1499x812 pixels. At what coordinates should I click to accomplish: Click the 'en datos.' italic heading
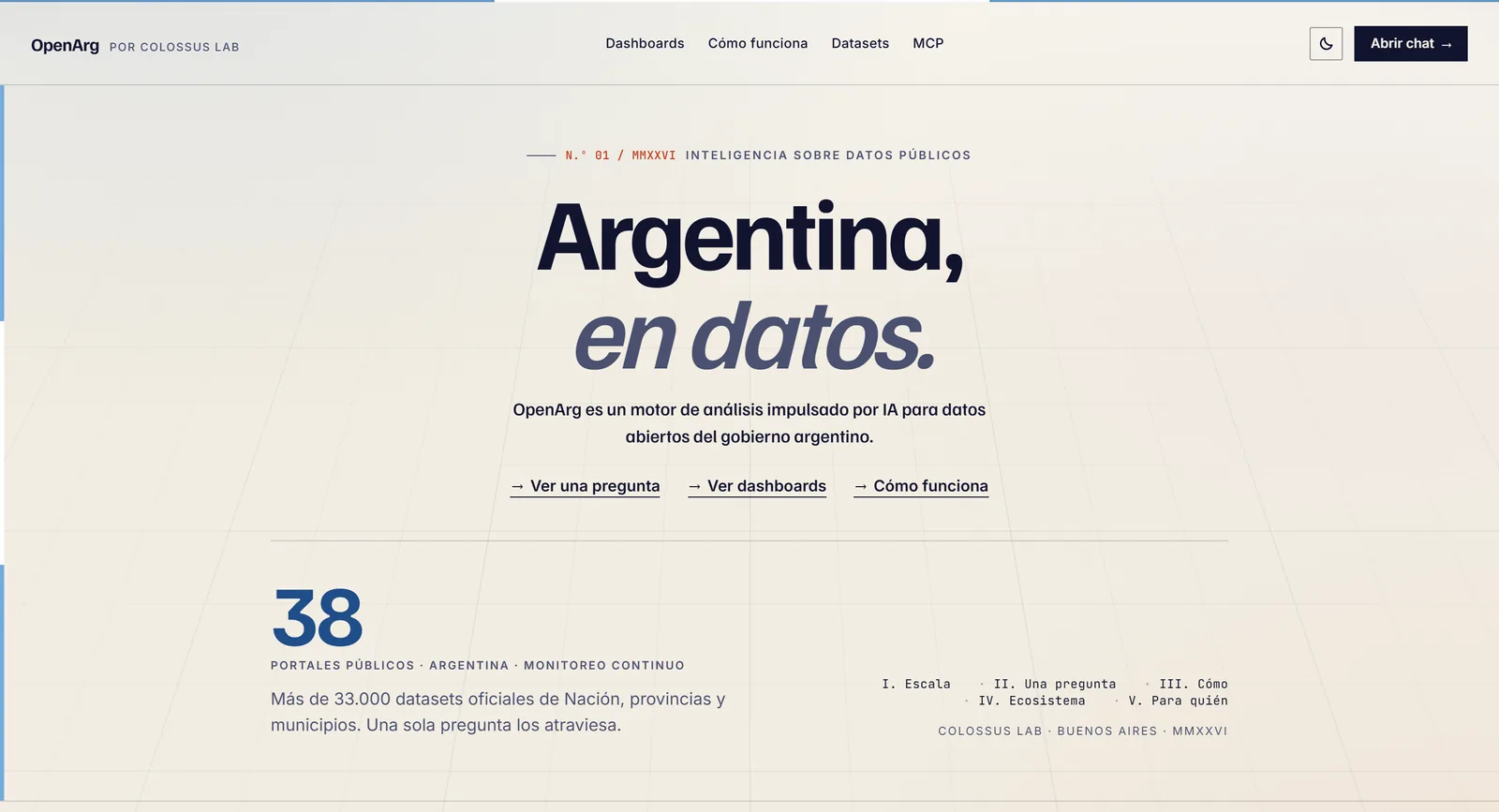tap(754, 336)
